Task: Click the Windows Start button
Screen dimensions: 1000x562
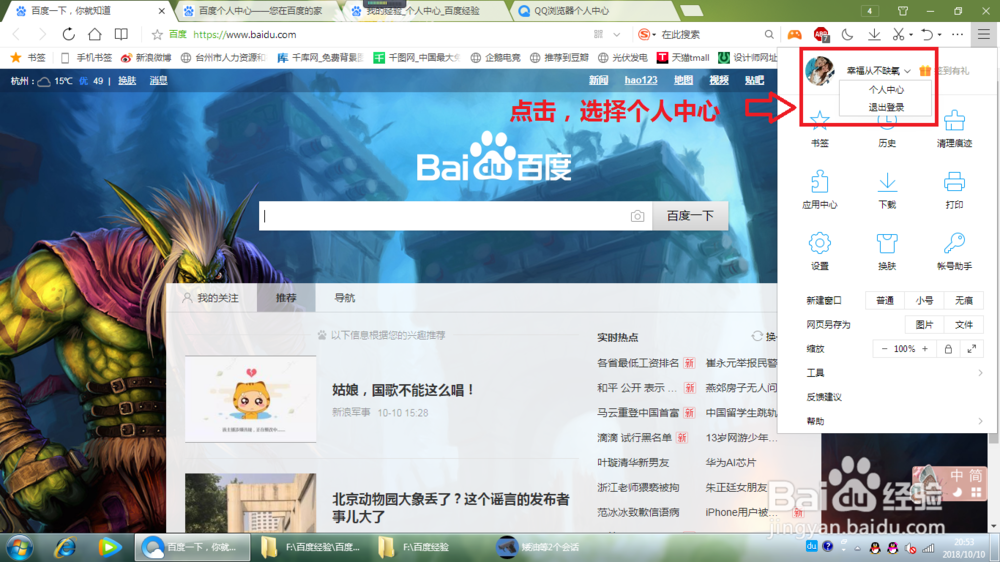Action: point(20,547)
